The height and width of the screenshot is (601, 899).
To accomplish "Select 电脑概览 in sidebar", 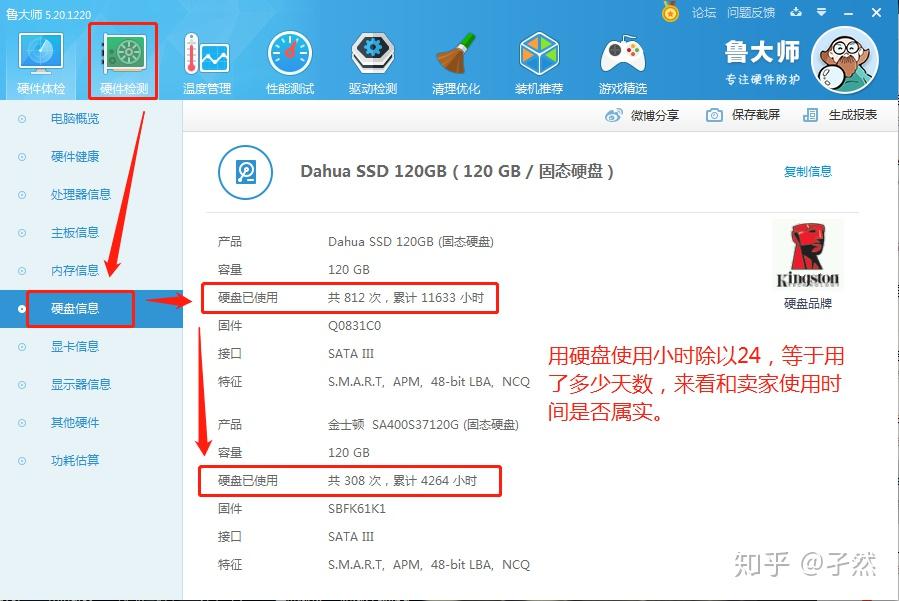I will coord(75,119).
